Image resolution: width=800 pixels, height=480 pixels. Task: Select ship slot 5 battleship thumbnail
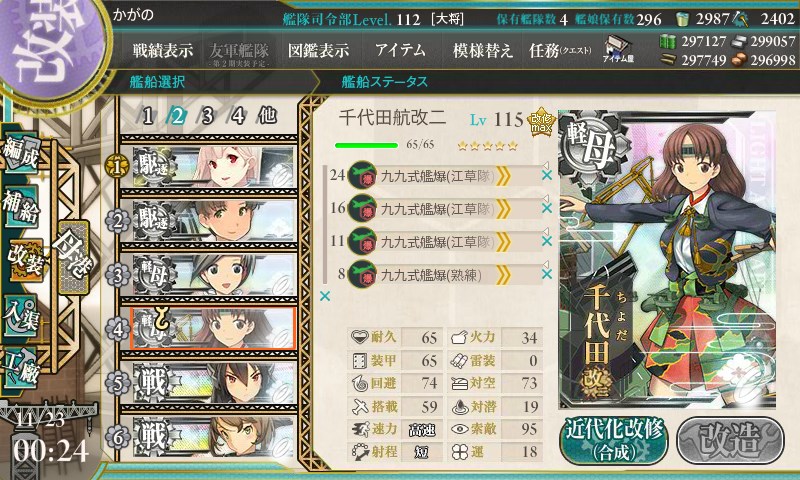(213, 383)
